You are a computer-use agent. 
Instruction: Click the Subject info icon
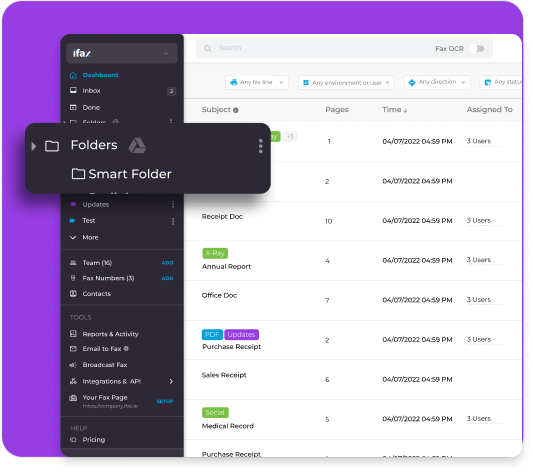[x=236, y=110]
